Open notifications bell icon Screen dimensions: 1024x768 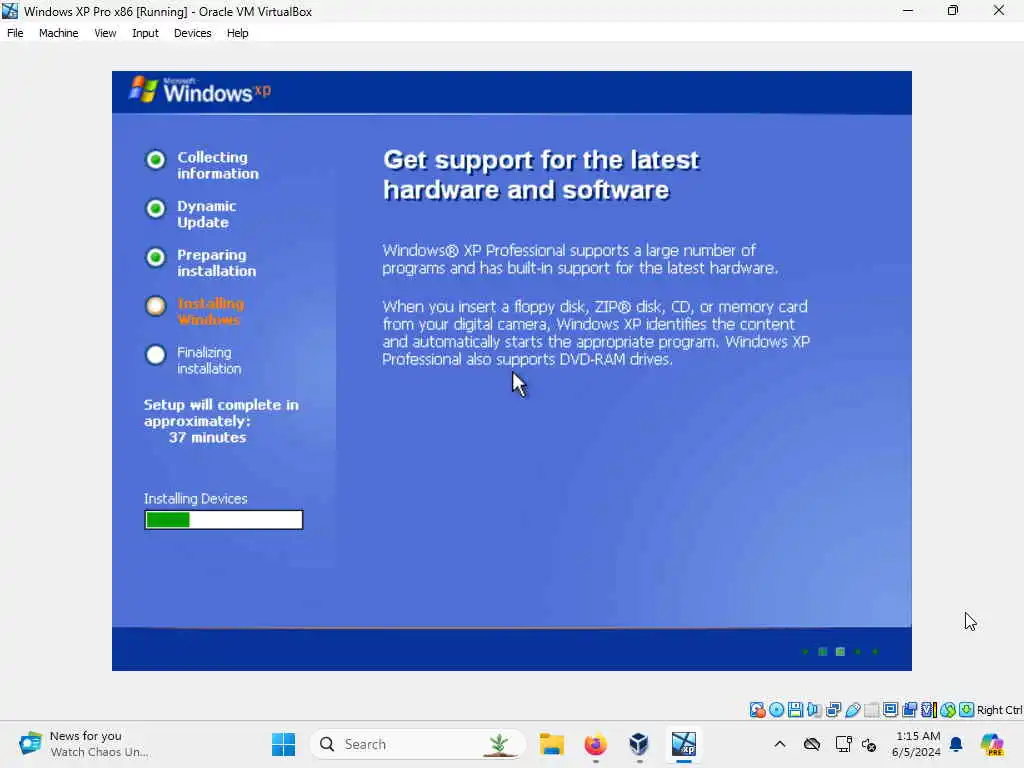[x=956, y=744]
